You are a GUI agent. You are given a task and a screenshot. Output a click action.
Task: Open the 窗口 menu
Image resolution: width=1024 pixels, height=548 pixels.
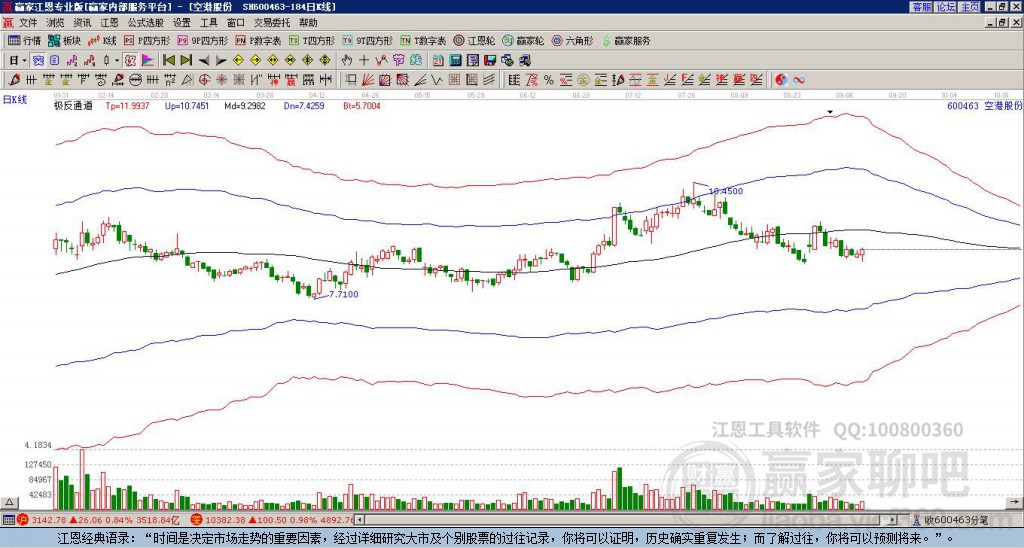(x=236, y=23)
